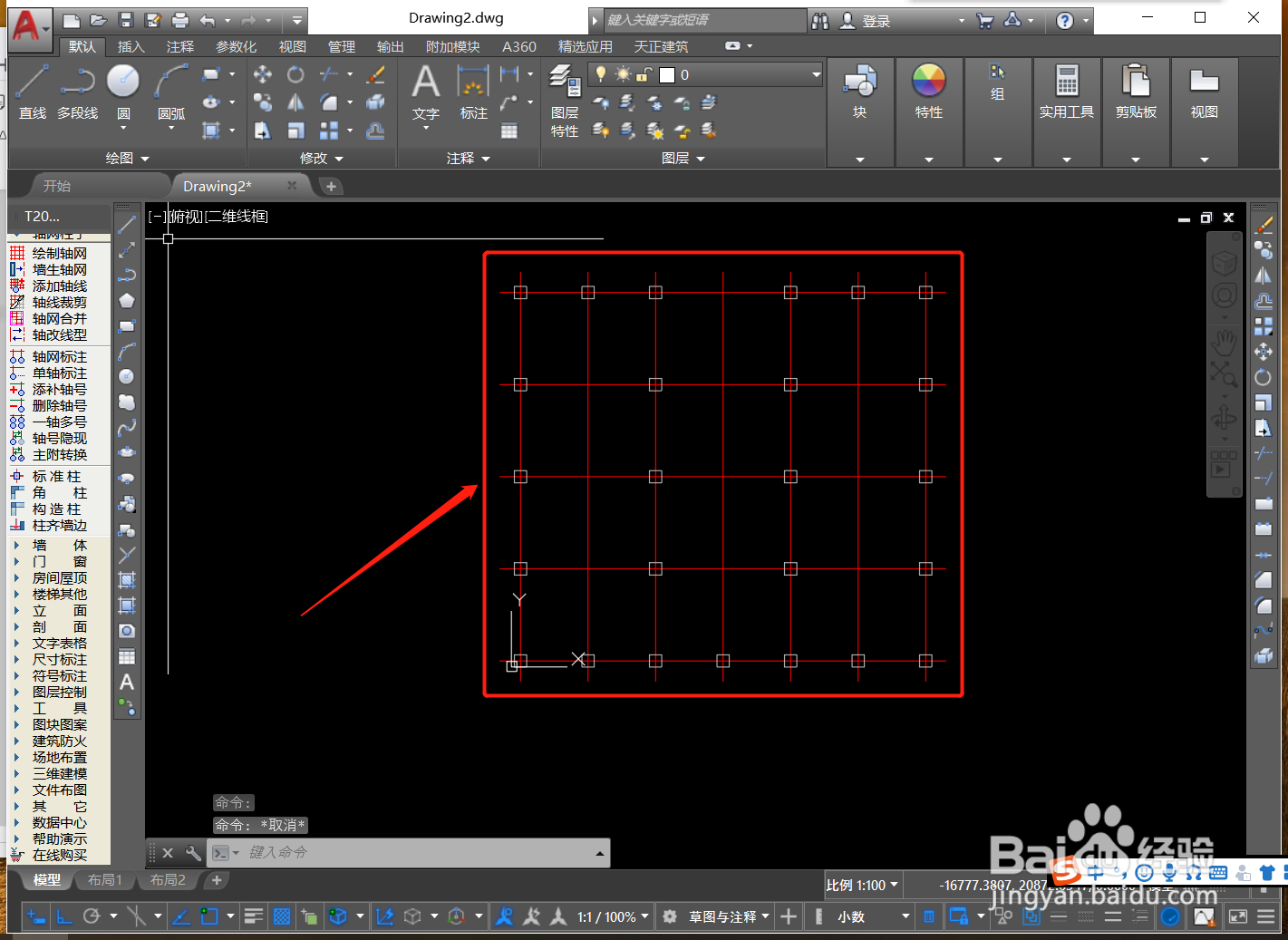Toggle the layer lock icon
Screen dimensions: 1288x940
tap(644, 74)
